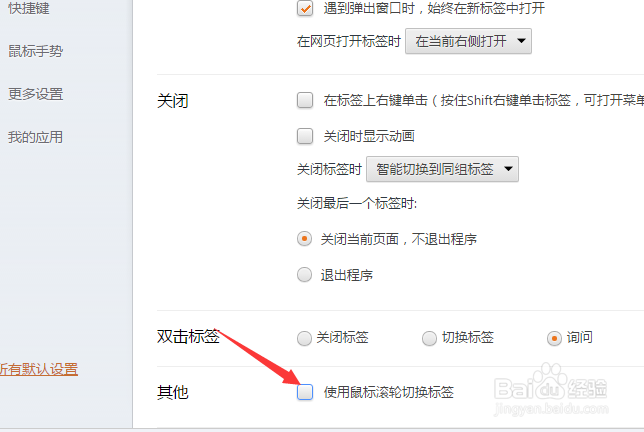Open the 智能切换到同组标签 dropdown
This screenshot has width=644, height=432.
(442, 169)
